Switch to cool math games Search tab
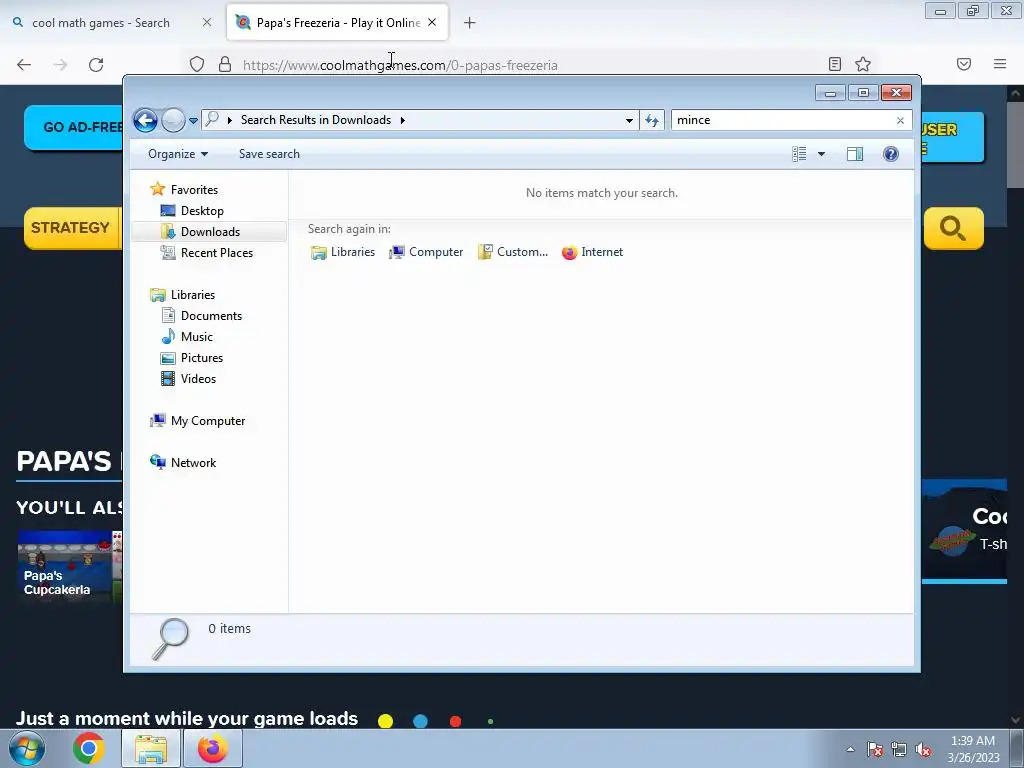Image resolution: width=1024 pixels, height=768 pixels. coord(101,23)
